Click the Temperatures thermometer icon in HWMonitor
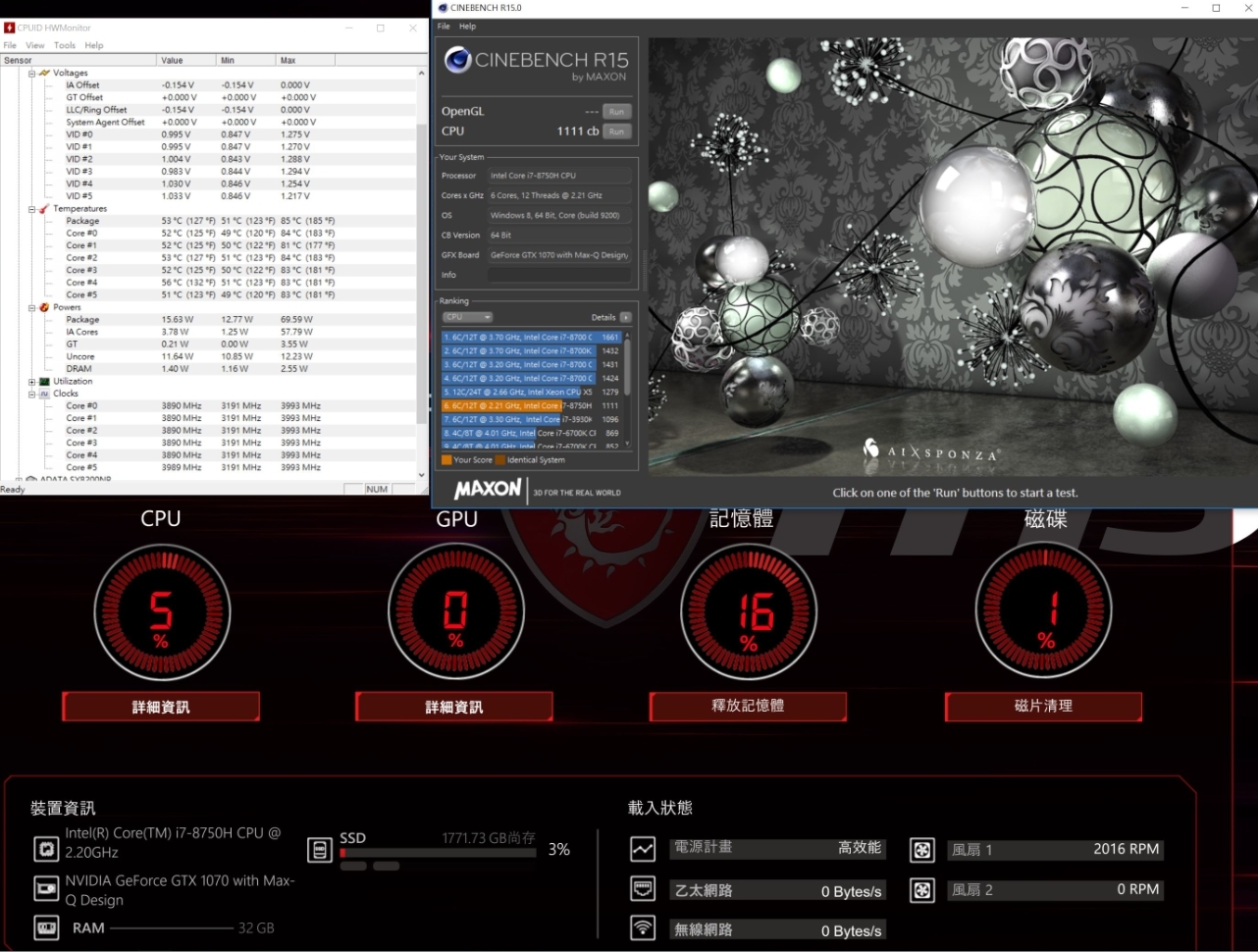 pos(44,209)
